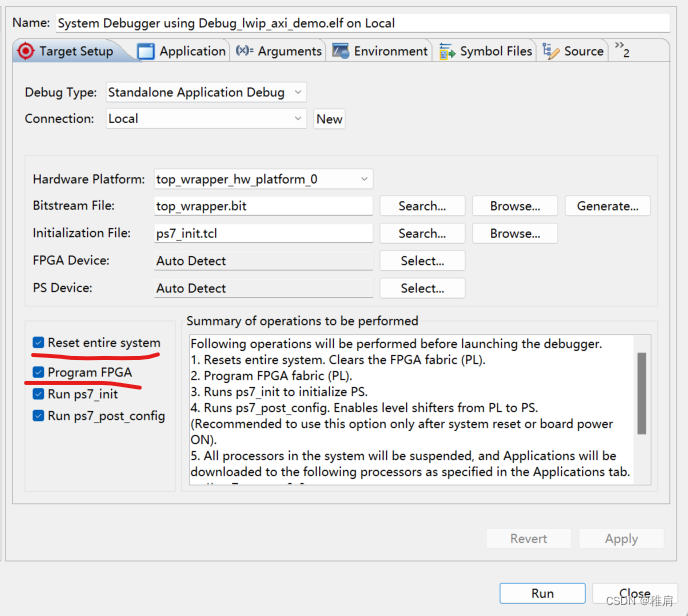Click the operations summary scrollbar thumb

point(641,393)
